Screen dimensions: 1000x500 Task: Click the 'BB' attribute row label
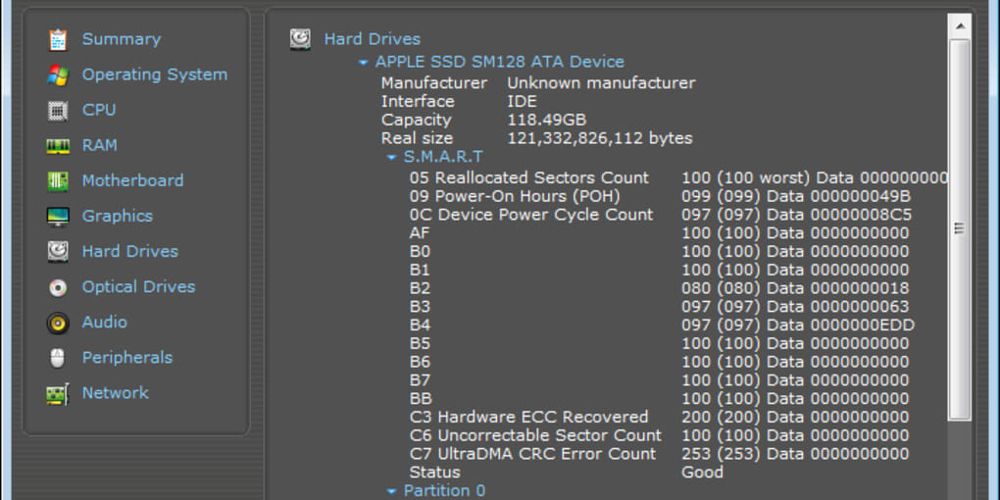(420, 399)
